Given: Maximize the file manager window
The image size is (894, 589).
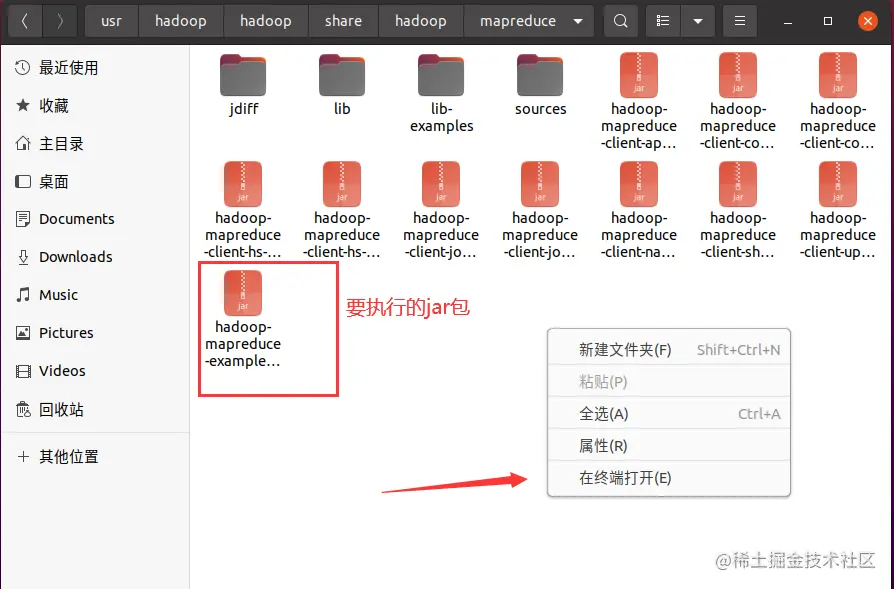Looking at the screenshot, I should (x=828, y=21).
